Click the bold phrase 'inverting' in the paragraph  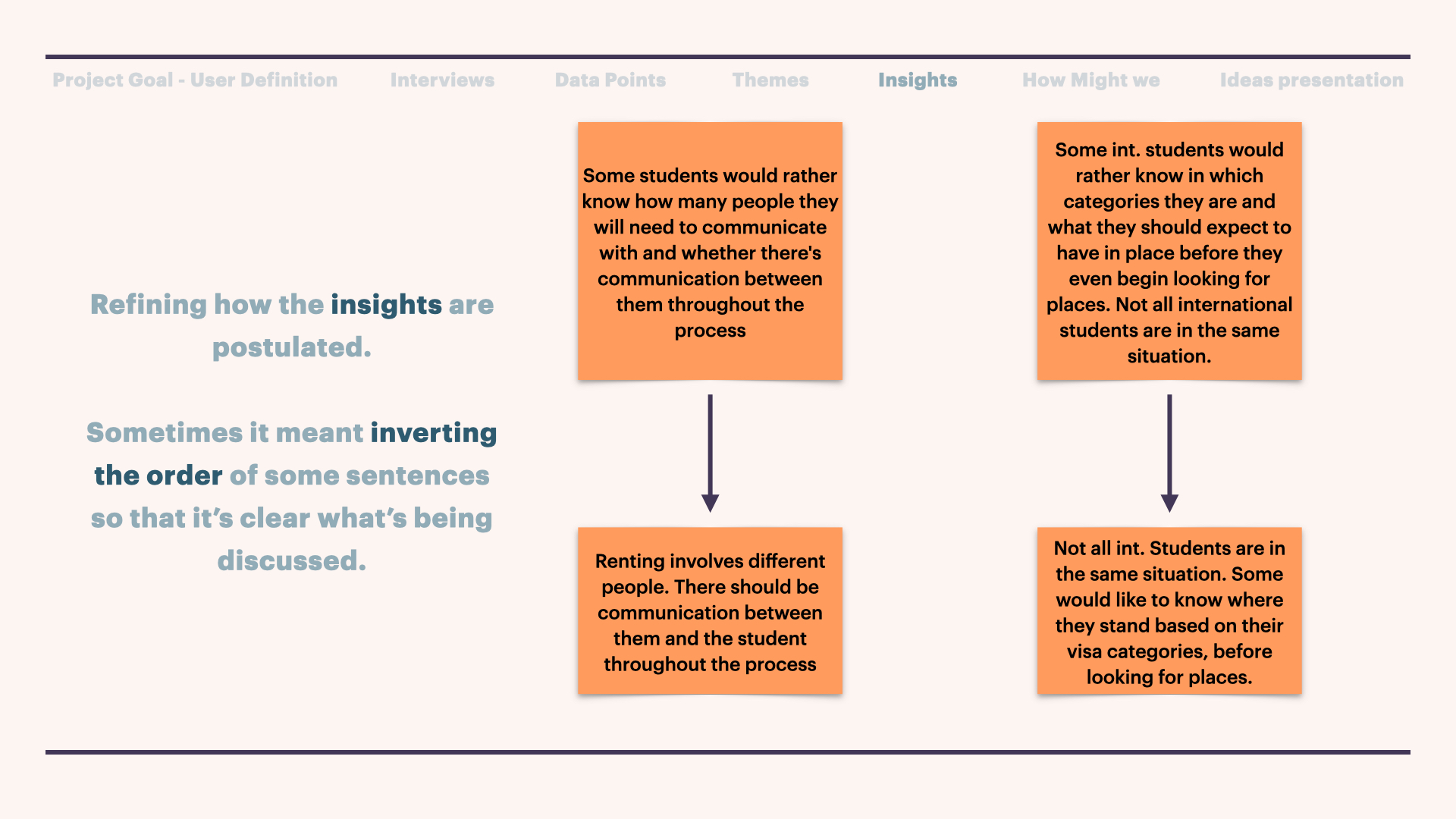[x=434, y=433]
